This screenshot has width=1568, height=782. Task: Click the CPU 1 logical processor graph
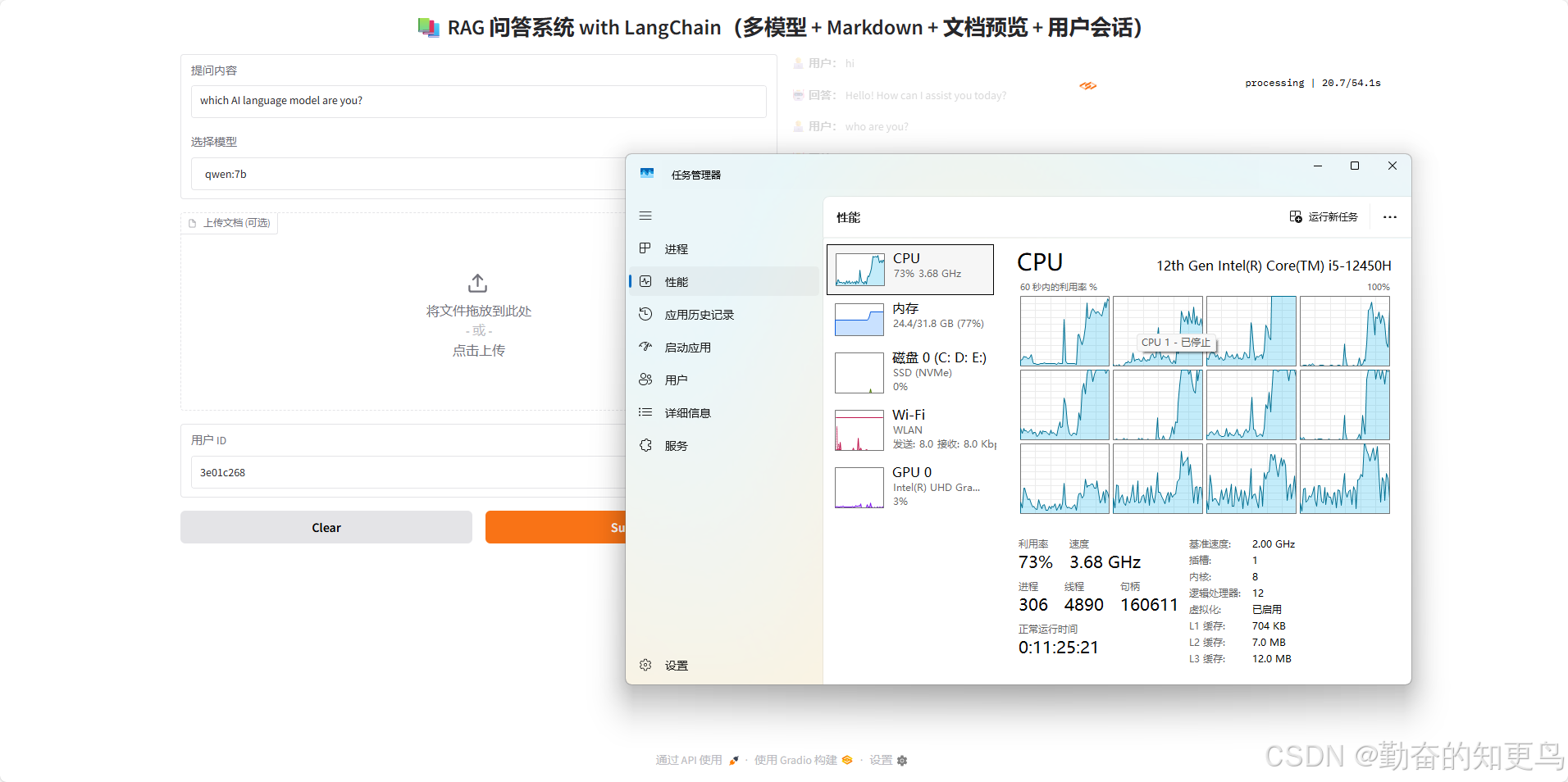click(x=1158, y=331)
